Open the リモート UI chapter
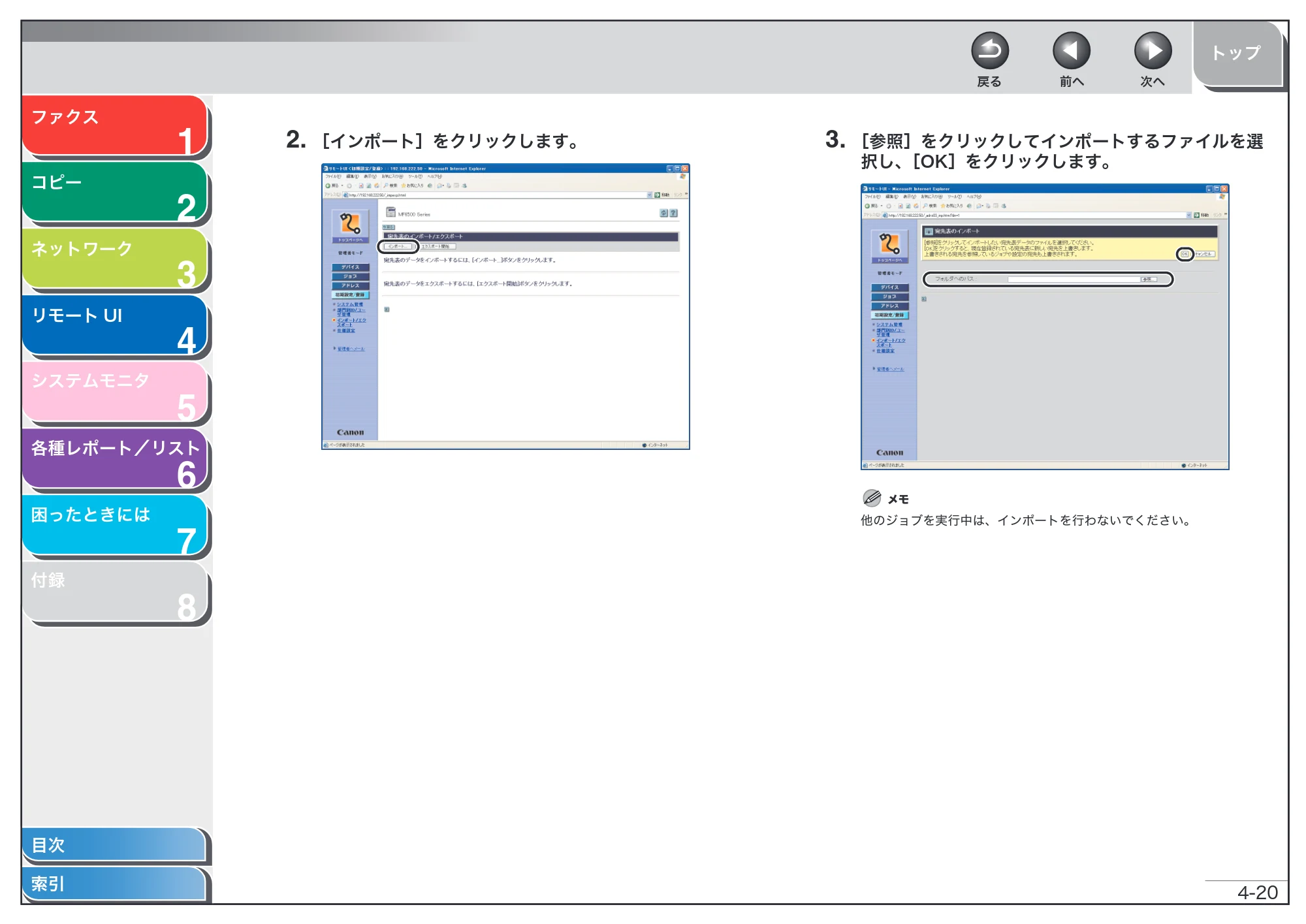 (x=115, y=325)
